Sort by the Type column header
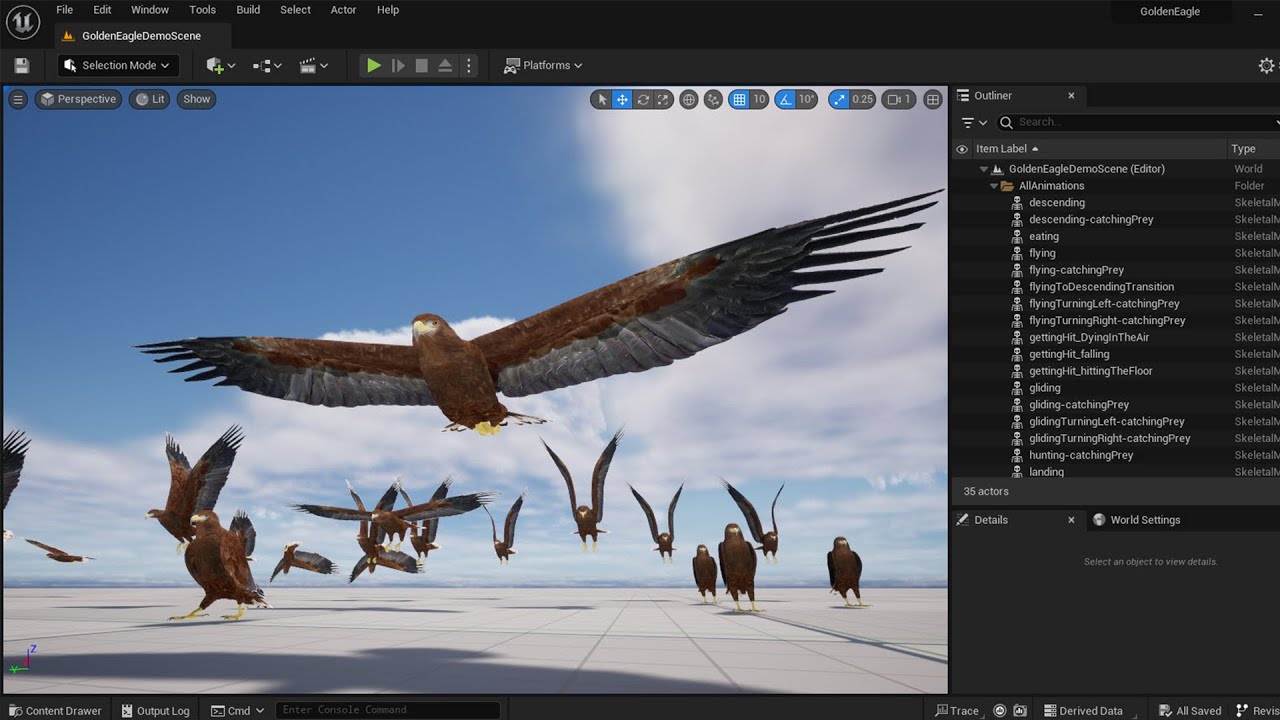 click(x=1243, y=149)
